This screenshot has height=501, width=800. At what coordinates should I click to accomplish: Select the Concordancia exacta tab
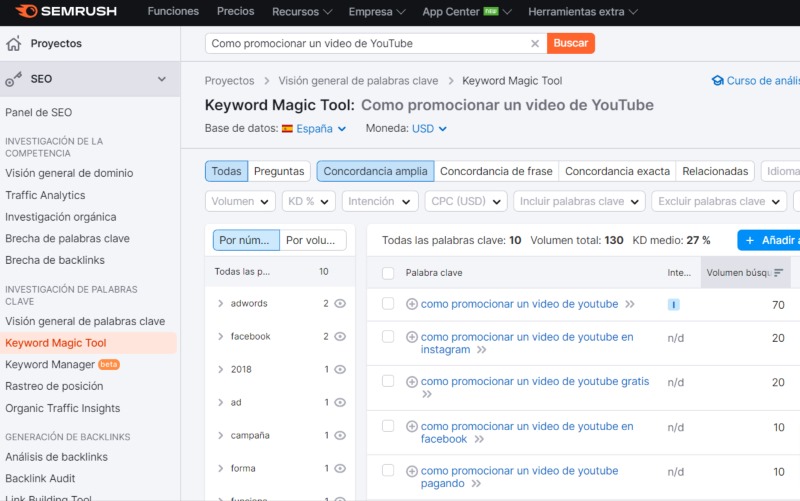[x=617, y=171]
